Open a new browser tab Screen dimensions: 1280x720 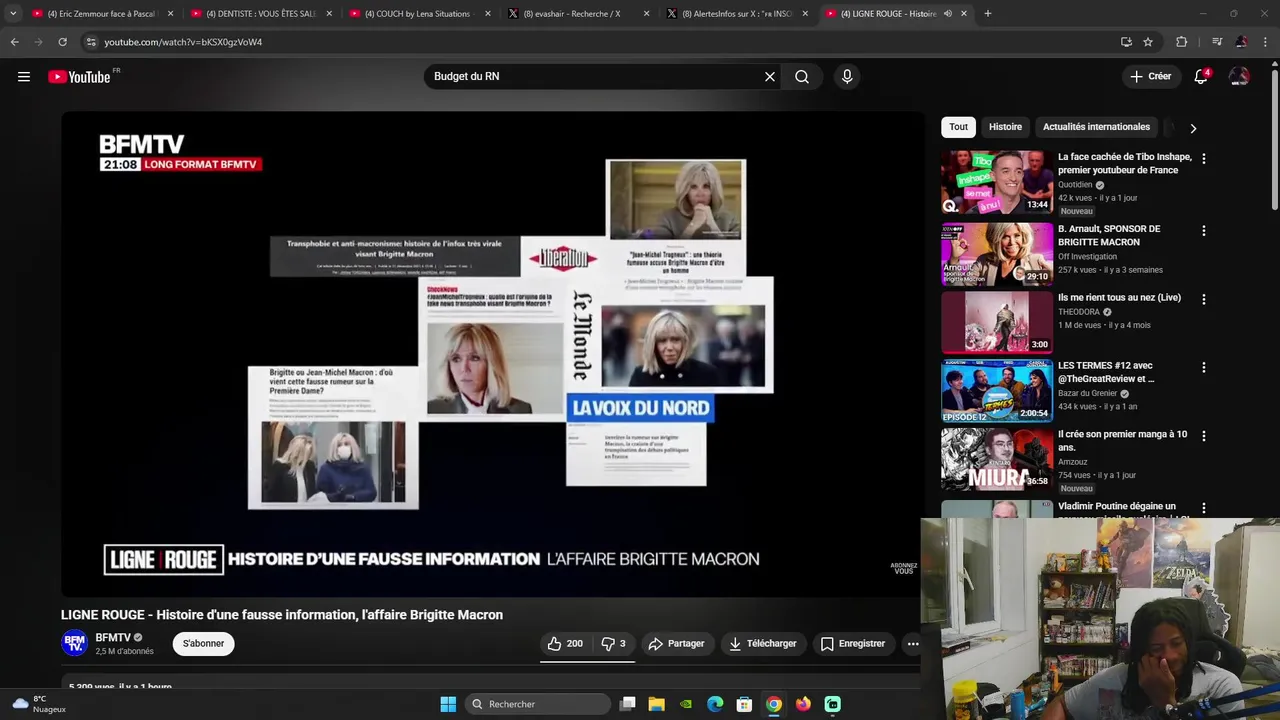pyautogui.click(x=988, y=14)
